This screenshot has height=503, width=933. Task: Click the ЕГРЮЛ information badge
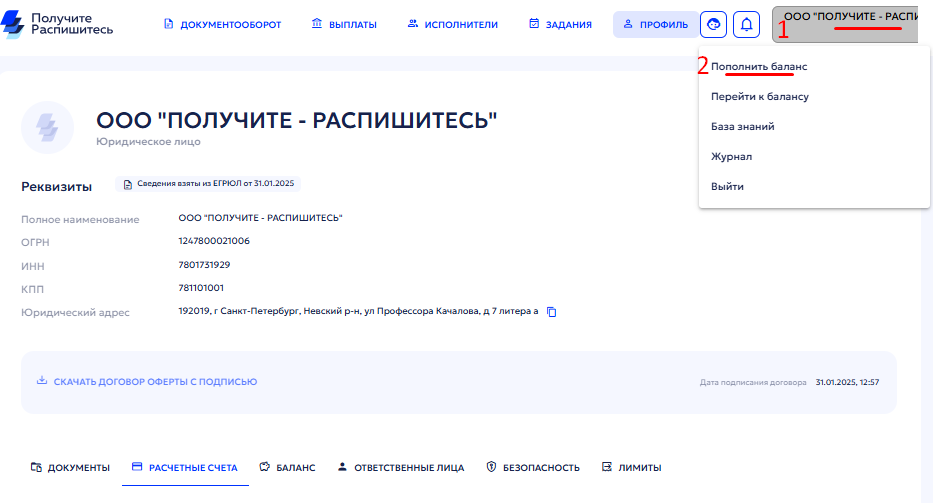208,184
